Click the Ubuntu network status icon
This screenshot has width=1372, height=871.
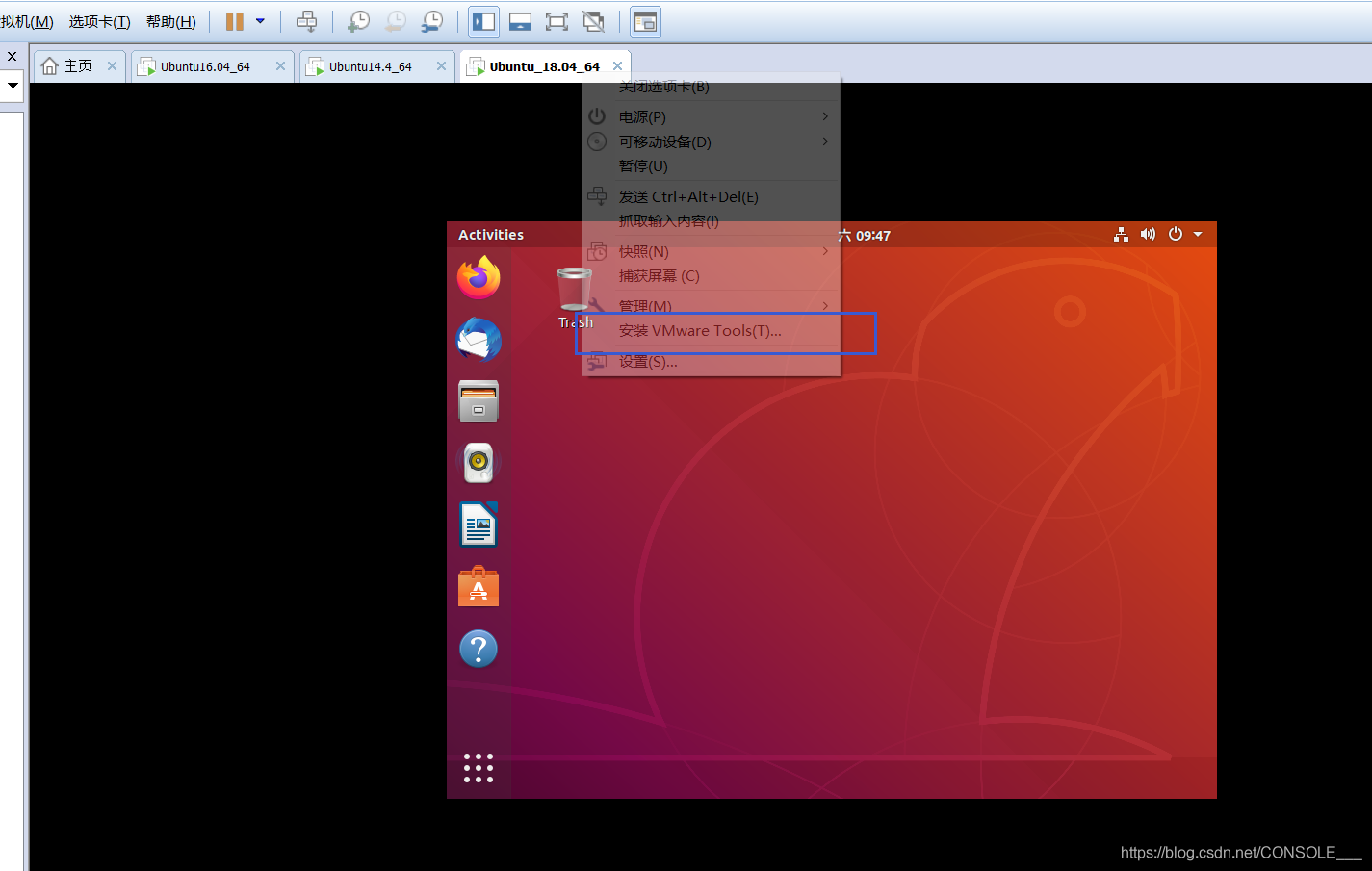[1121, 234]
